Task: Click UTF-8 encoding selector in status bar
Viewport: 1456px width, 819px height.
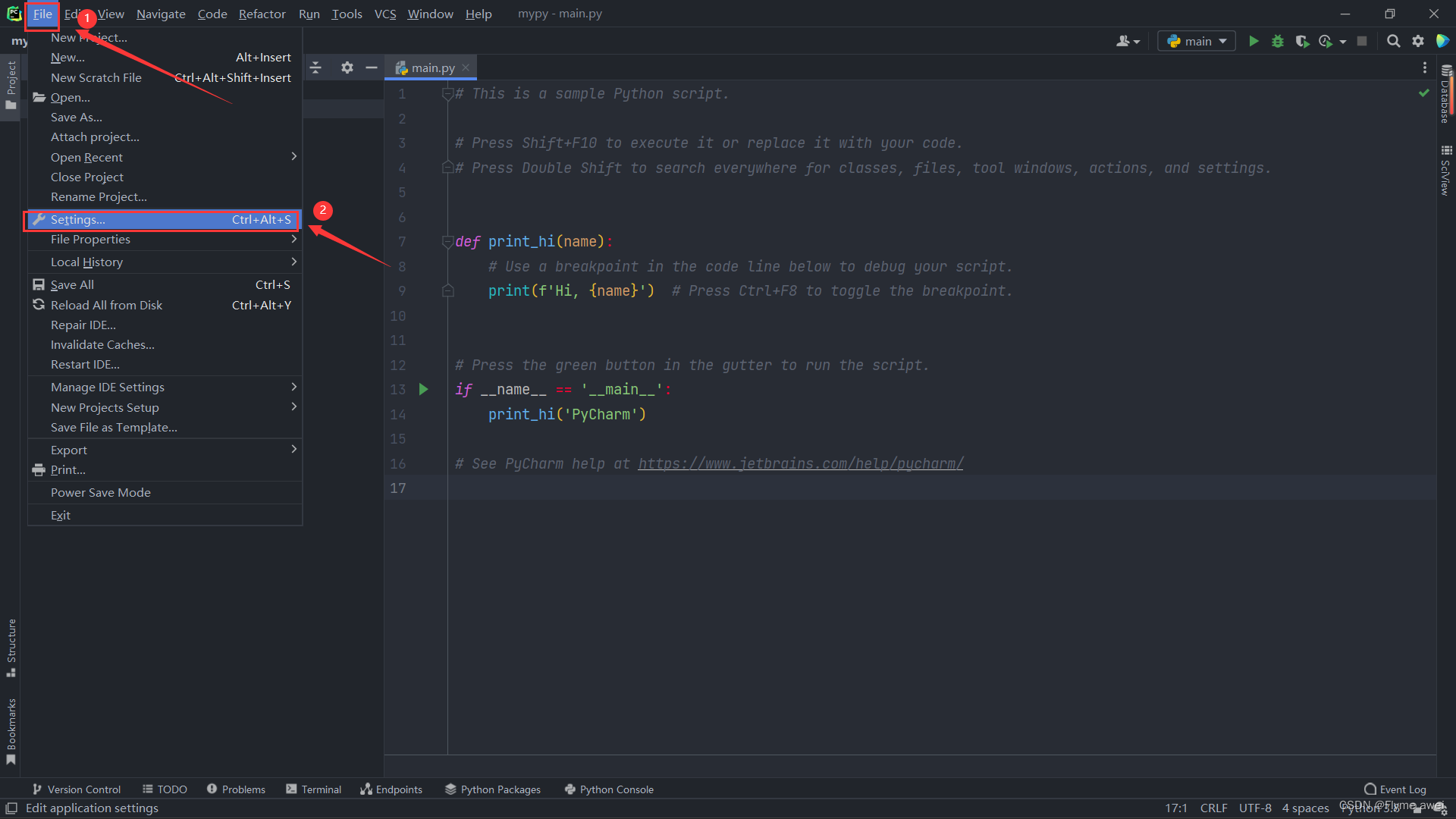Action: click(x=1255, y=808)
